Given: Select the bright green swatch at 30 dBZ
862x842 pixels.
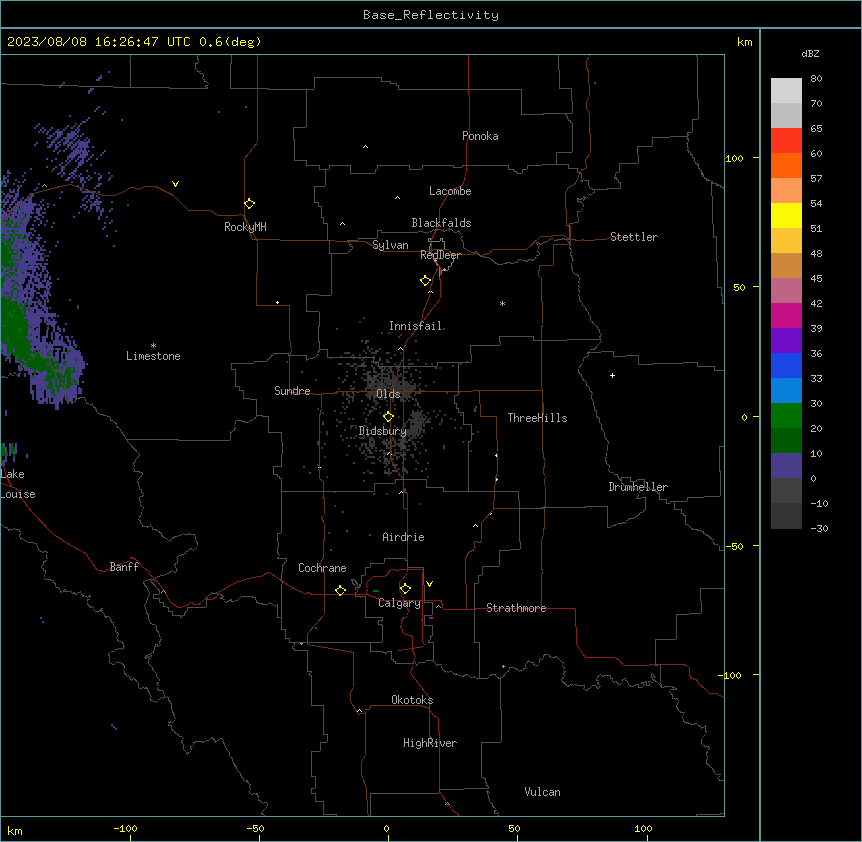Looking at the screenshot, I should 786,416.
